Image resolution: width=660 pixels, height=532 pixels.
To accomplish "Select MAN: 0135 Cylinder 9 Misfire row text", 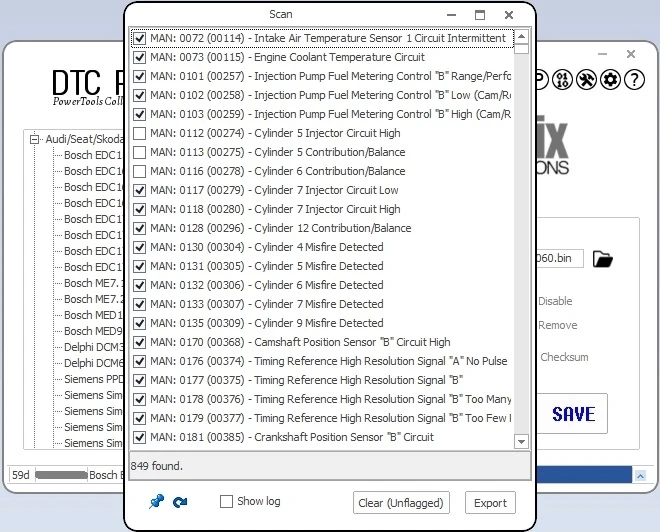I will click(x=267, y=323).
